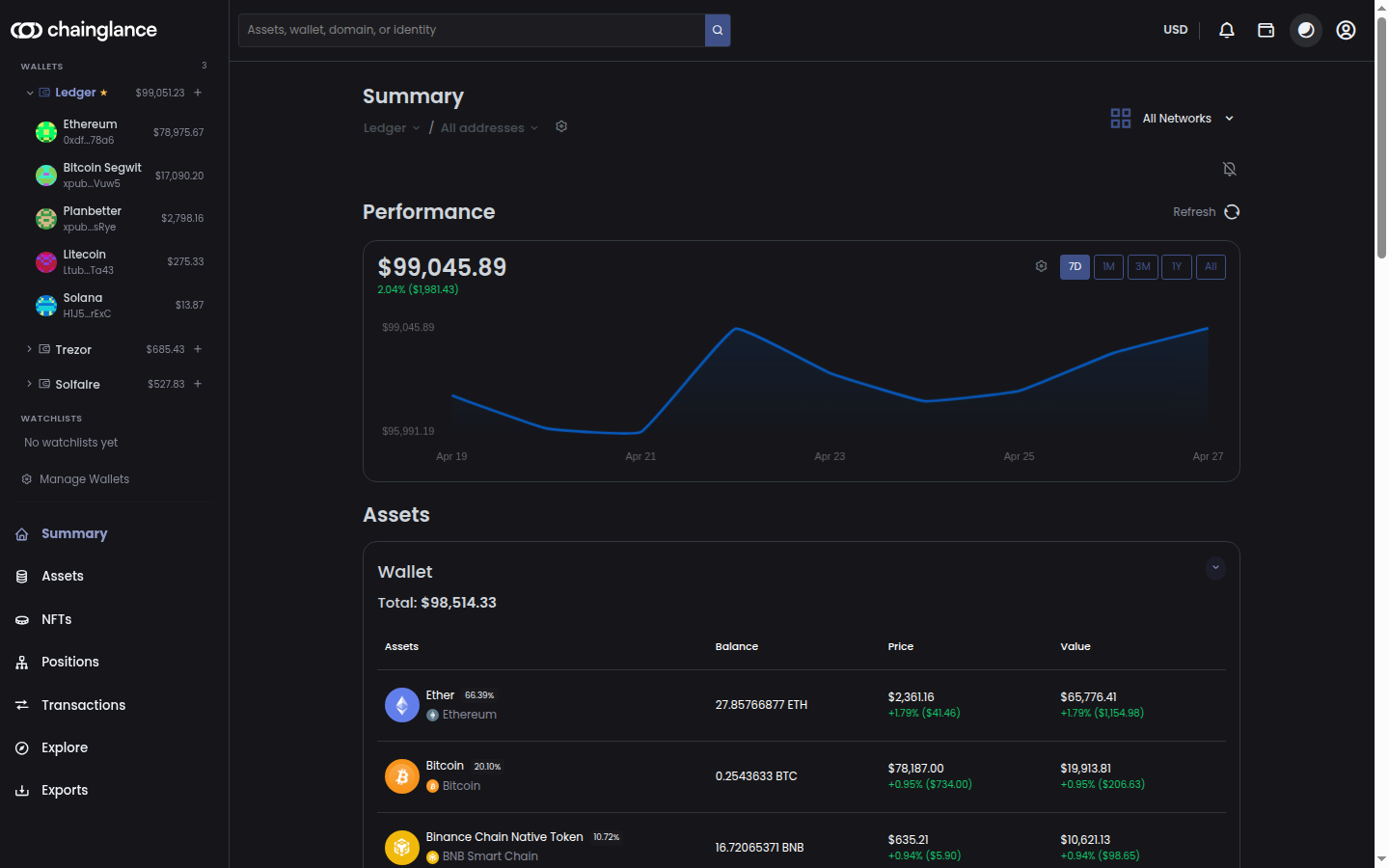The image size is (1389, 868).
Task: Click scroll down arrow of scrollbar
Action: coord(1381,858)
